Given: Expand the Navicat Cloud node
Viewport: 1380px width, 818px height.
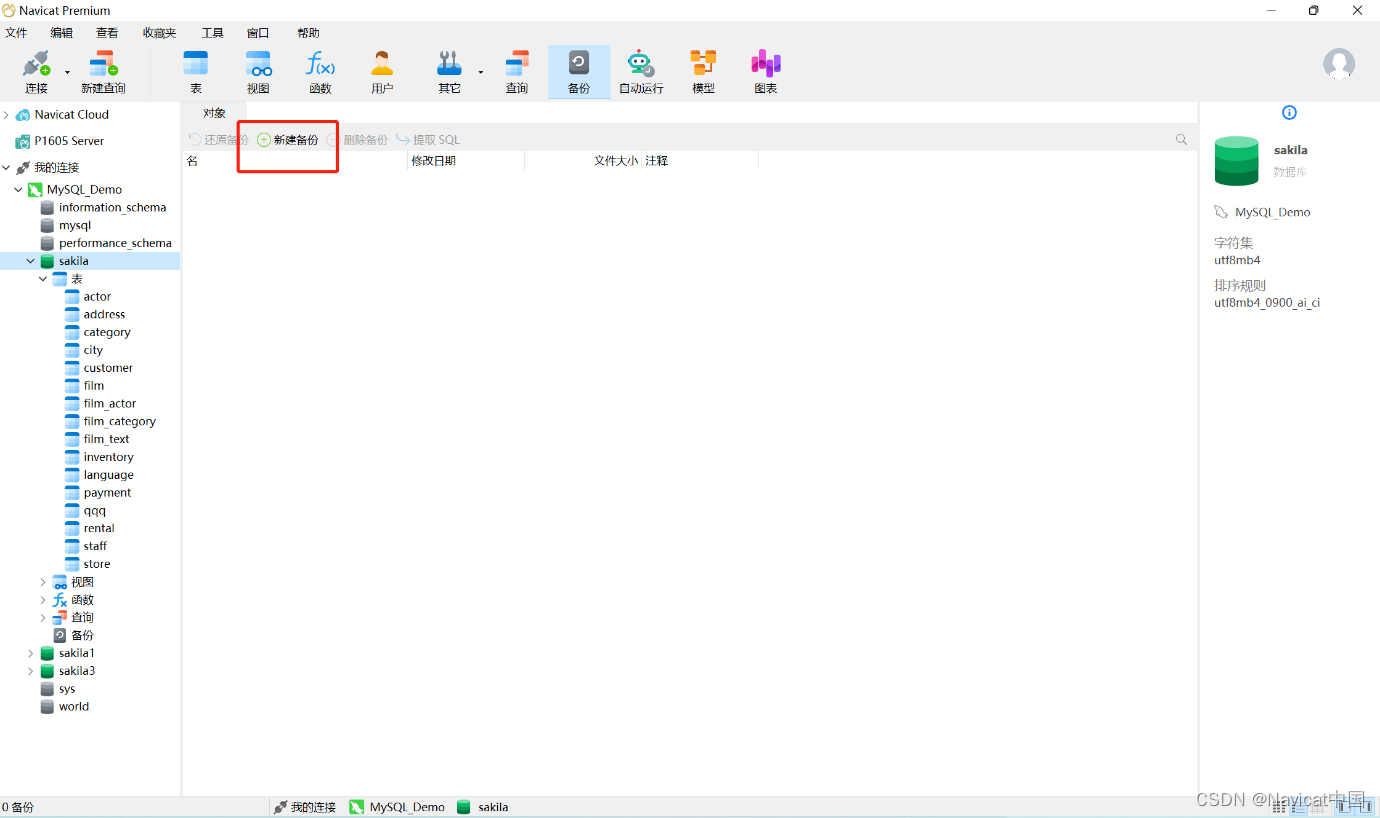Looking at the screenshot, I should click(6, 115).
